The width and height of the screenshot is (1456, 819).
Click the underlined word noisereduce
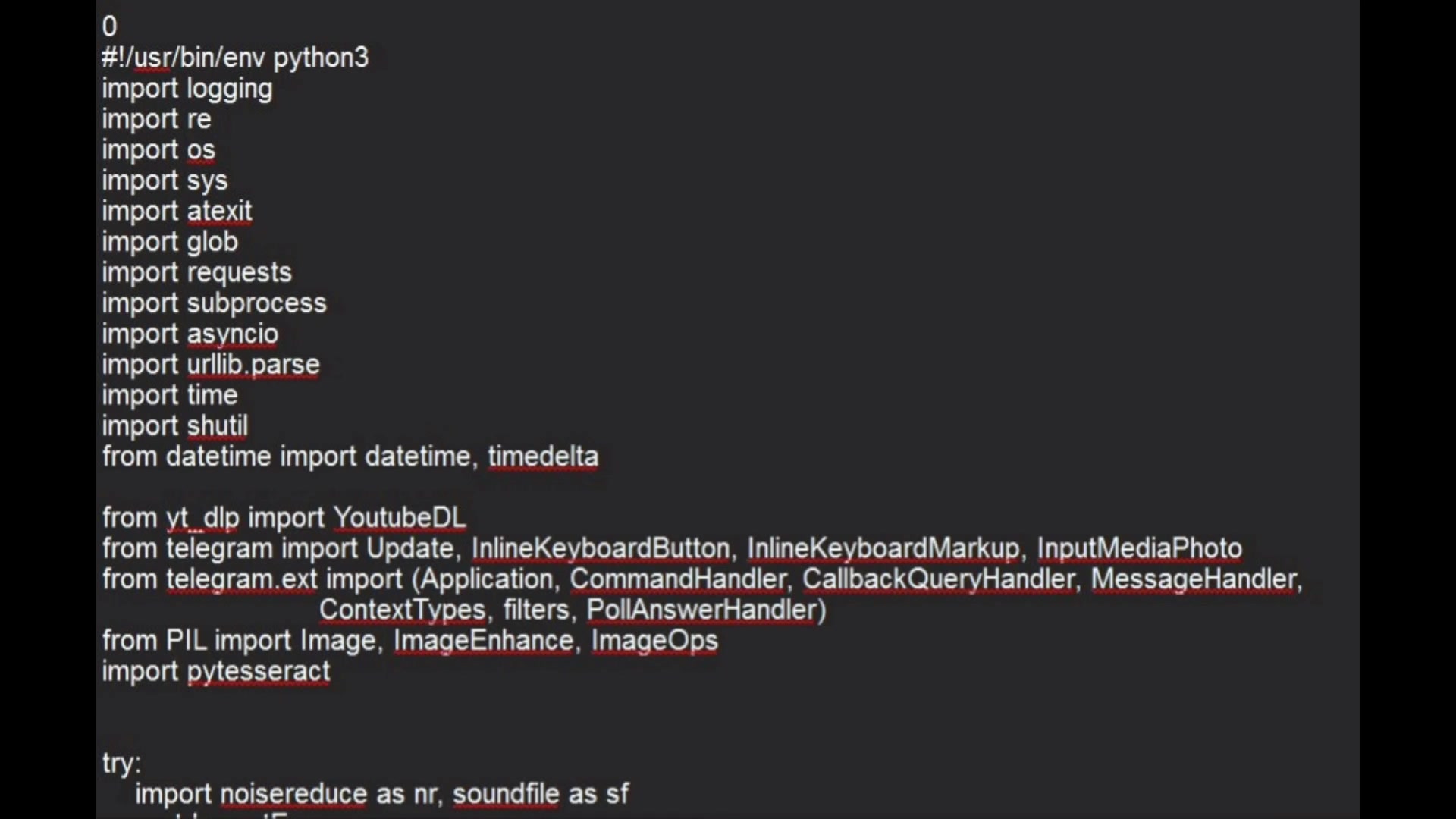tap(293, 794)
